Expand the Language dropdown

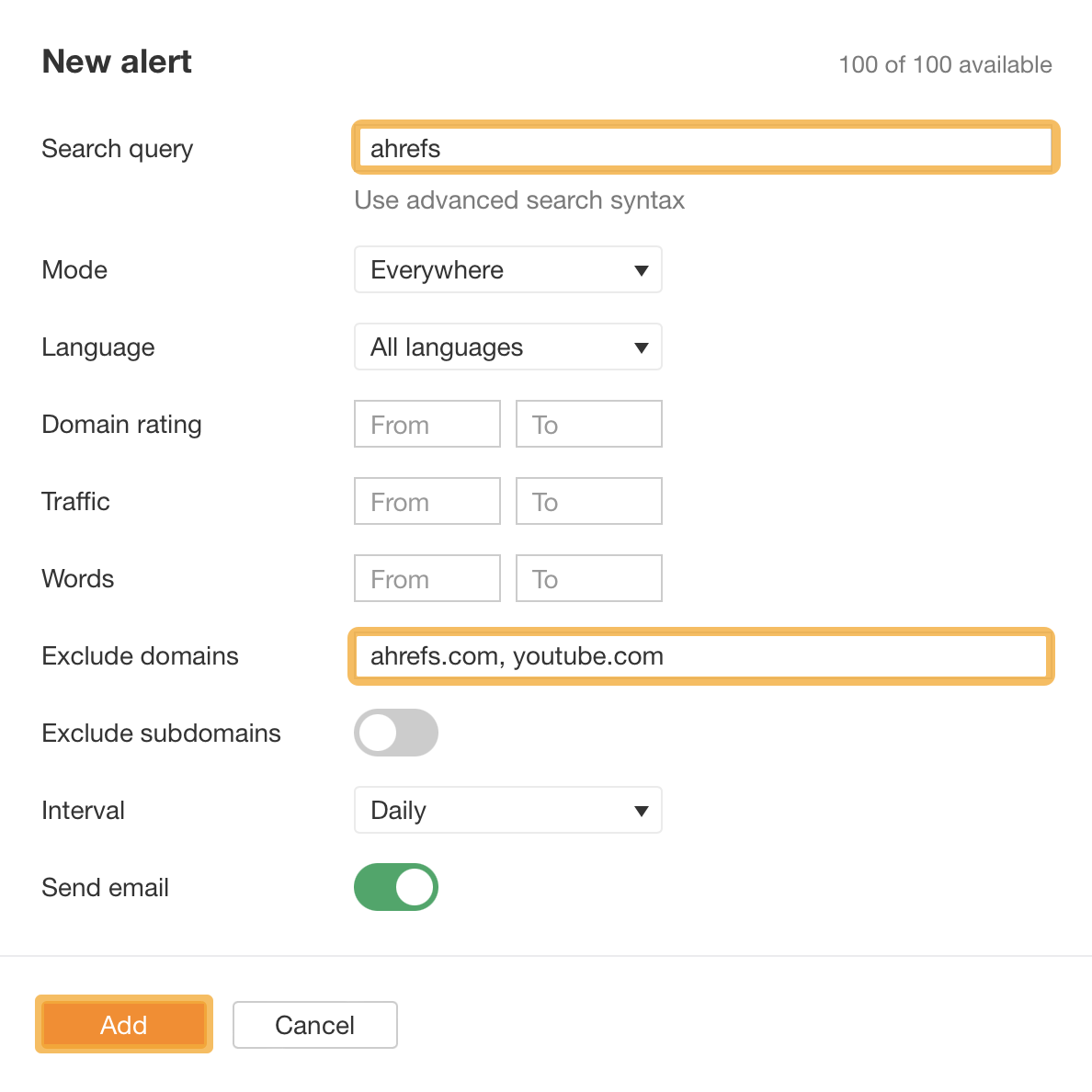508,347
